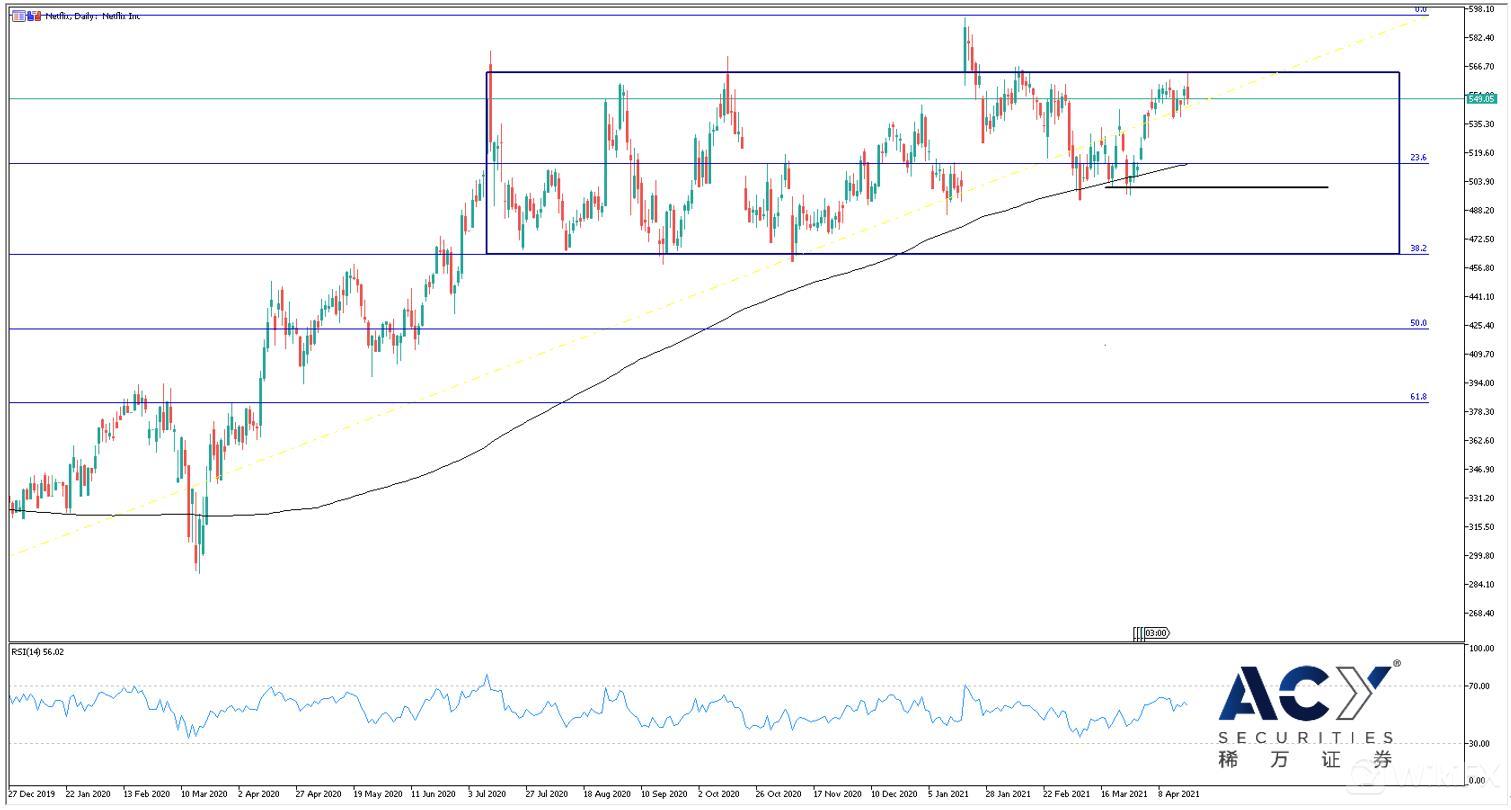Click the green 549.05 current price tag
1511x810 pixels.
coord(1480,98)
